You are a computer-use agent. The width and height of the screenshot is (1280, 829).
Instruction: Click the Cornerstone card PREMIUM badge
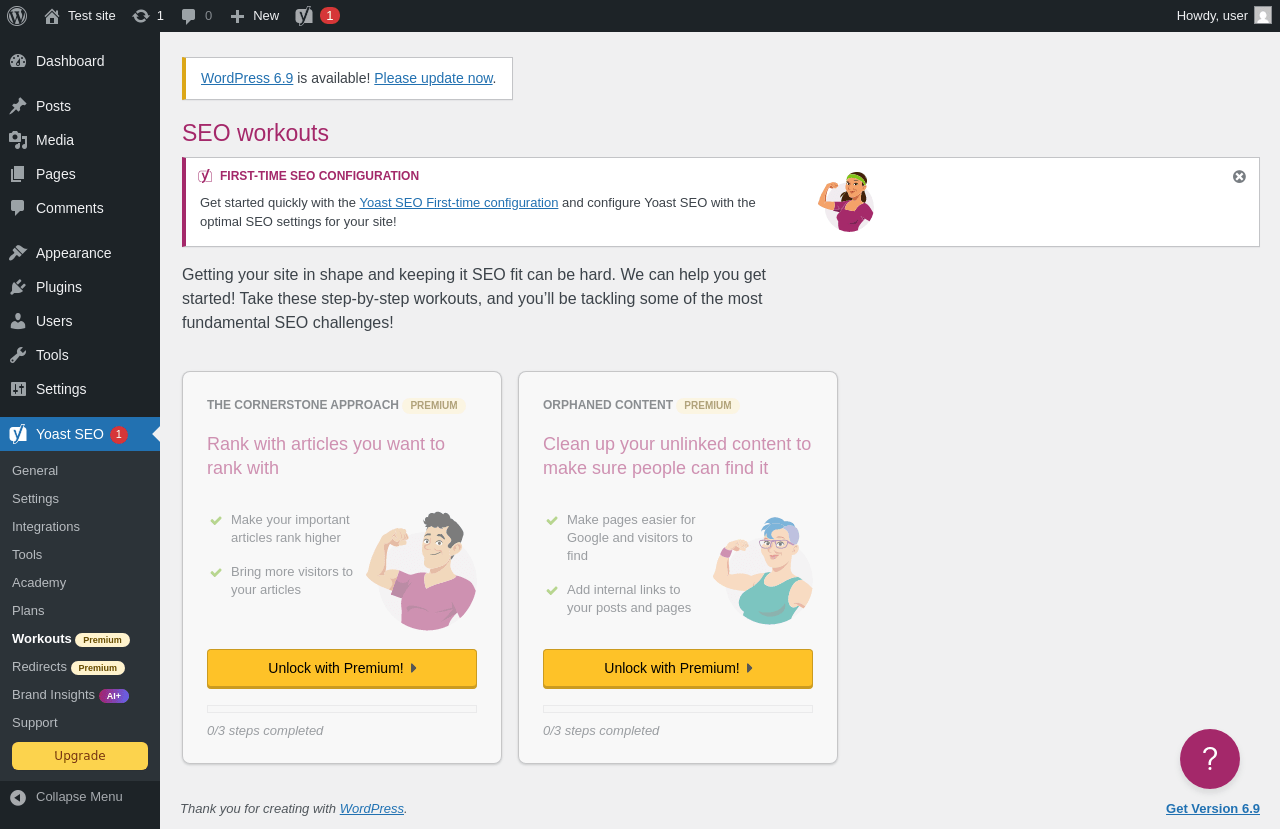[434, 406]
